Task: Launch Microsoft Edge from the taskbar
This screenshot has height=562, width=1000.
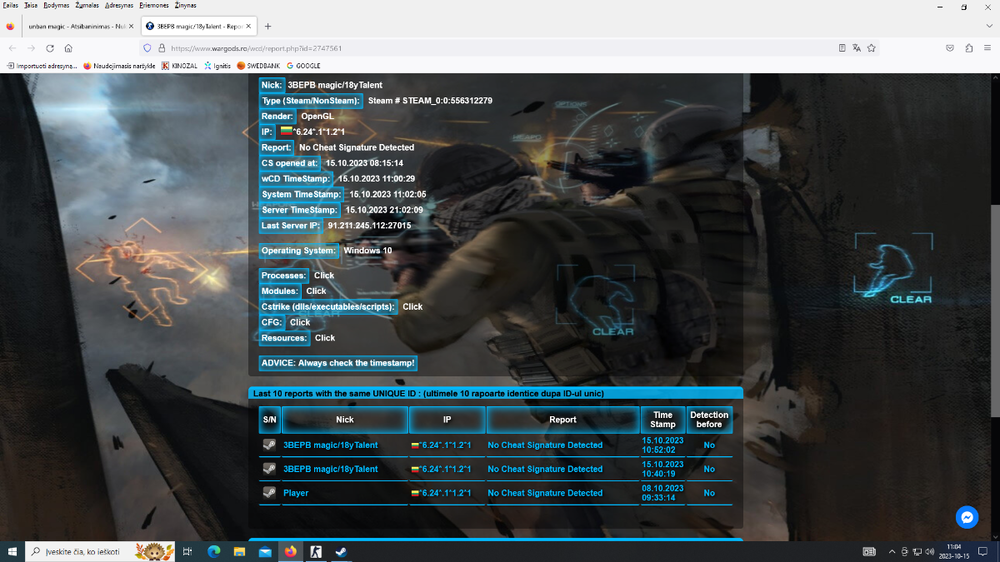Action: click(x=214, y=552)
